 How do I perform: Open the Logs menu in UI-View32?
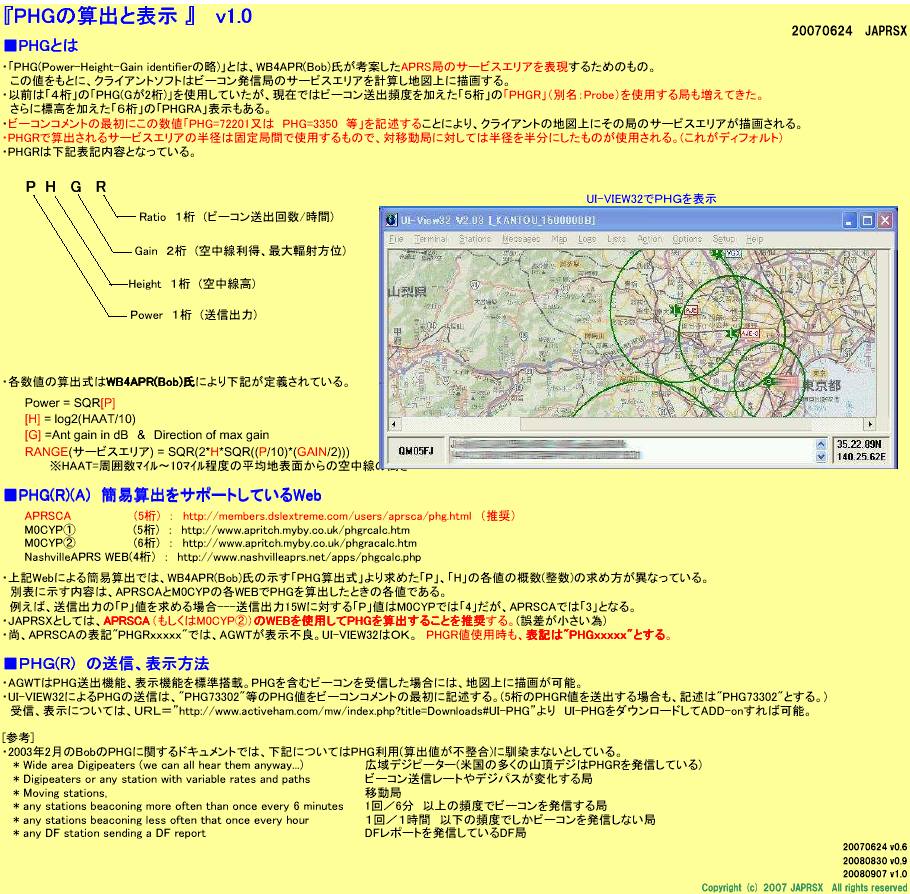[x=587, y=239]
